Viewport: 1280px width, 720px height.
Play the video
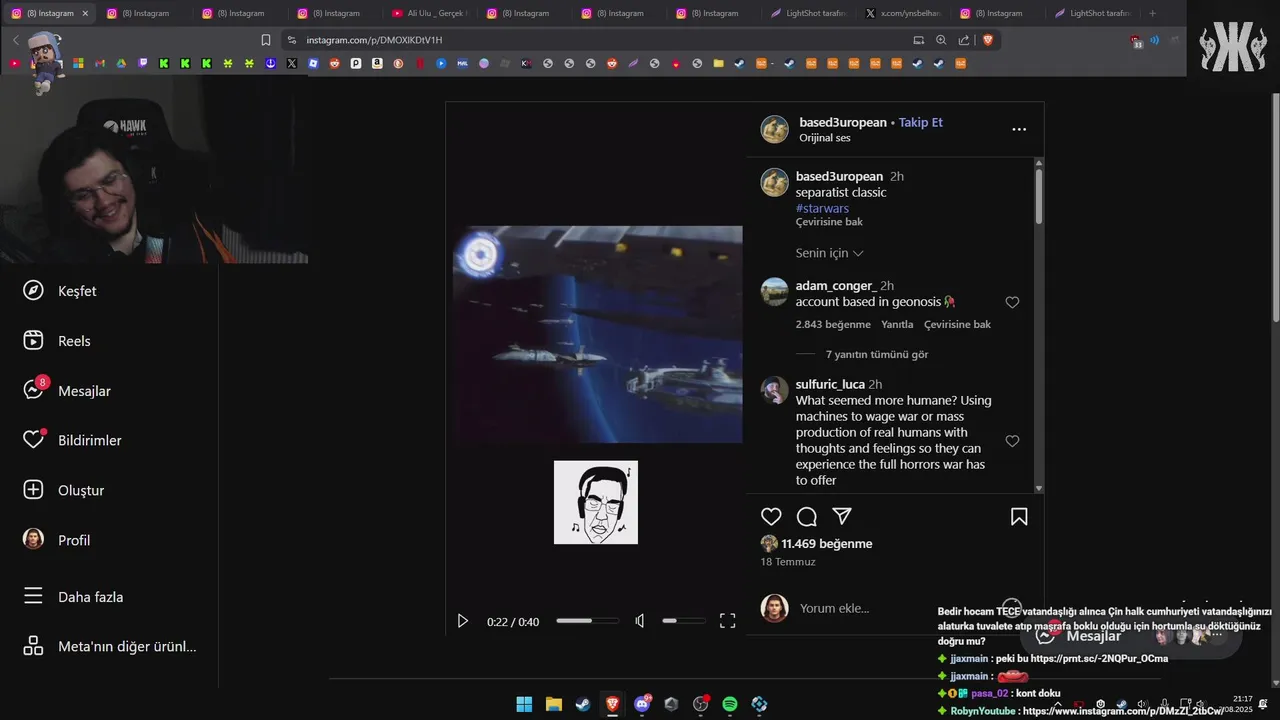coord(462,621)
